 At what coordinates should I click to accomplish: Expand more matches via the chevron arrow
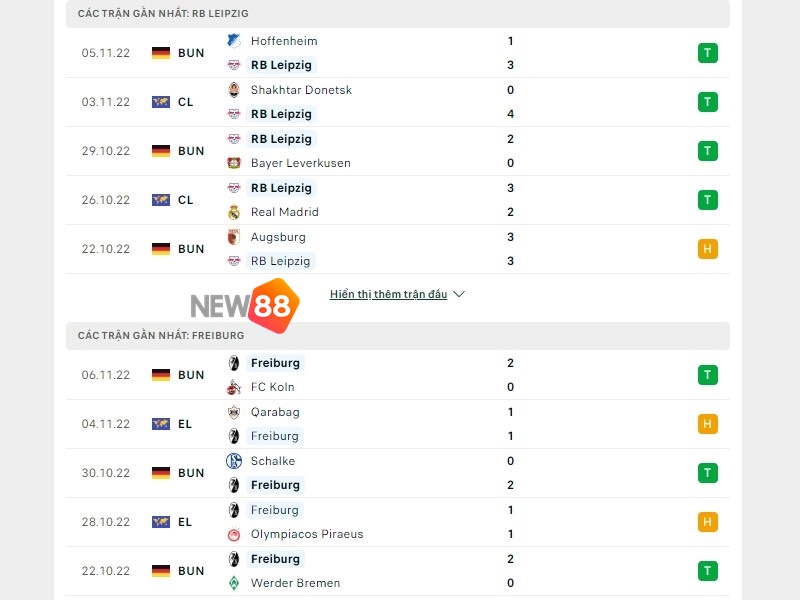tap(459, 295)
